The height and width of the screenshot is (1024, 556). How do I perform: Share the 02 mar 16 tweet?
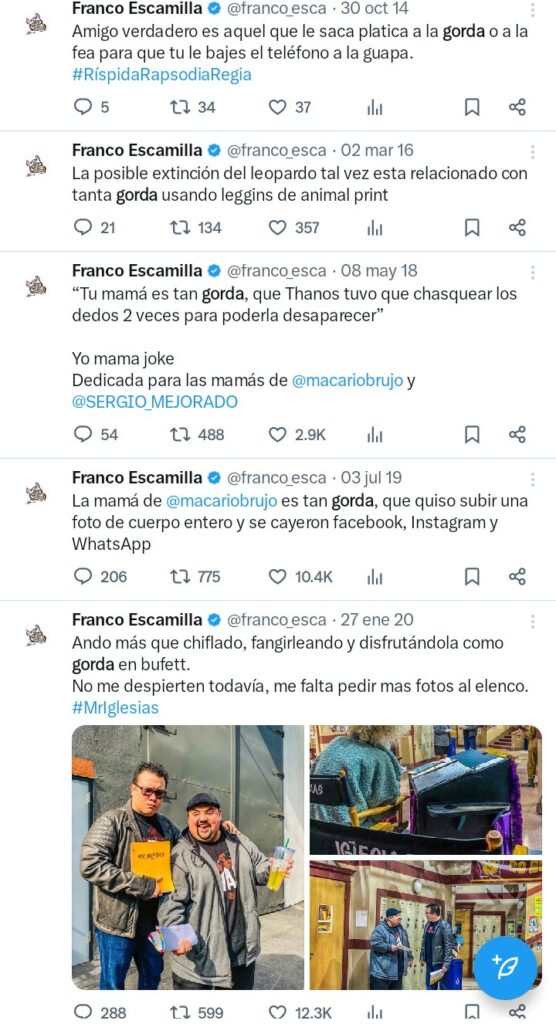(517, 227)
